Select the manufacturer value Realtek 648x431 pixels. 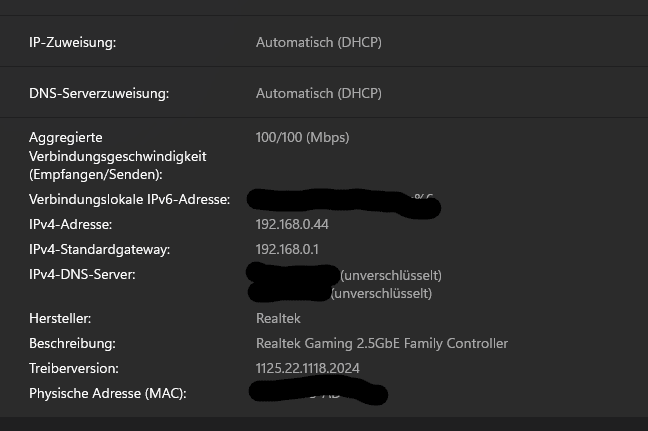(278, 318)
